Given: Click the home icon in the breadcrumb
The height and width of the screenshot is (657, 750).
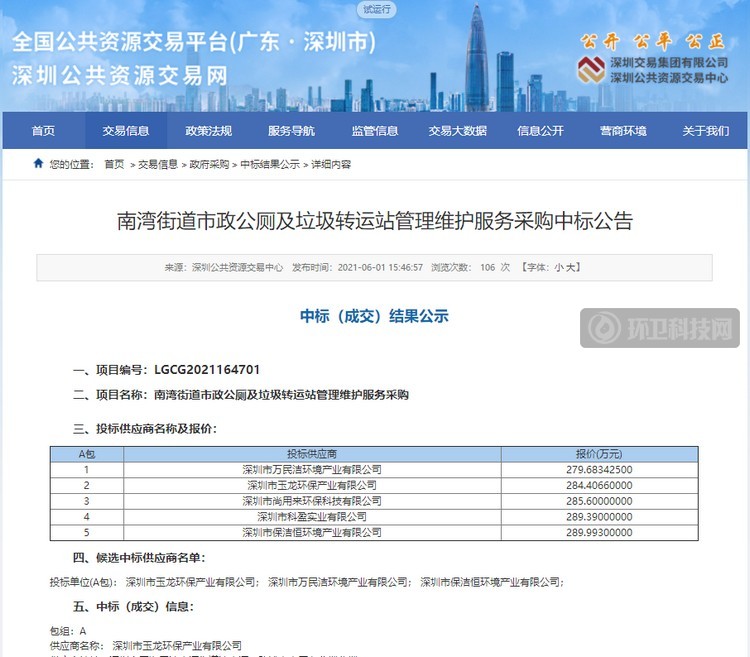Looking at the screenshot, I should click(x=38, y=164).
